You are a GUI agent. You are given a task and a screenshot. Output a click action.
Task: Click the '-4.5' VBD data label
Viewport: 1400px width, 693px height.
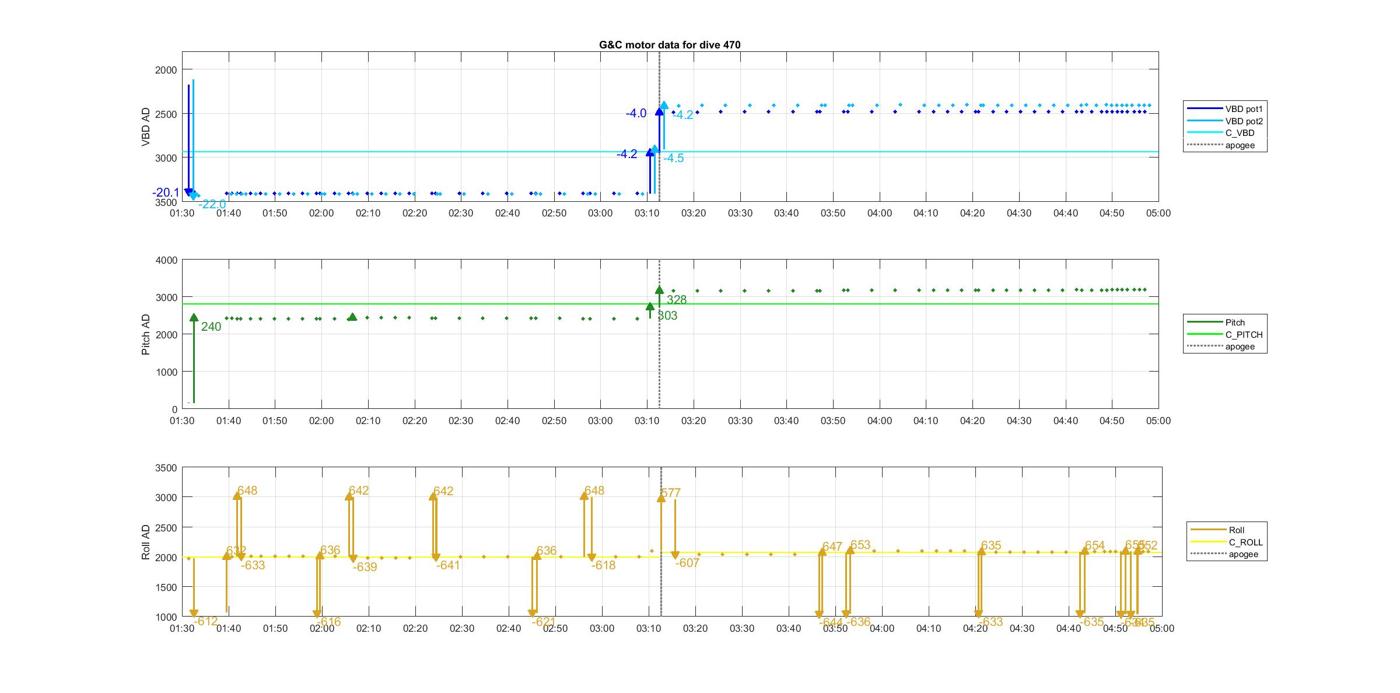coord(673,158)
